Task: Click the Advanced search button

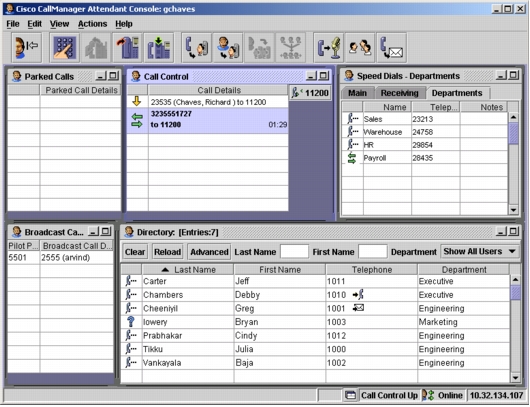Action: (209, 252)
